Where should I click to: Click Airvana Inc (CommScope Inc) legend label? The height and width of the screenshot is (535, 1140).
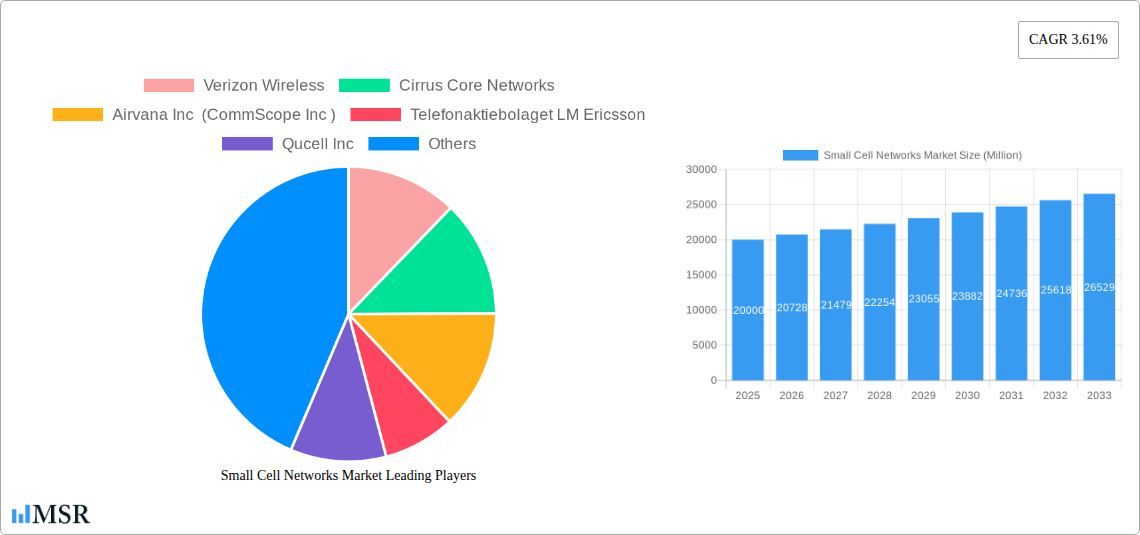(x=224, y=115)
